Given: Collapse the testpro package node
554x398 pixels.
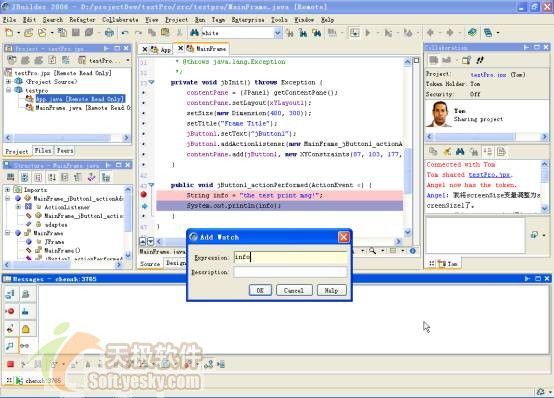Looking at the screenshot, I should [x=8, y=90].
